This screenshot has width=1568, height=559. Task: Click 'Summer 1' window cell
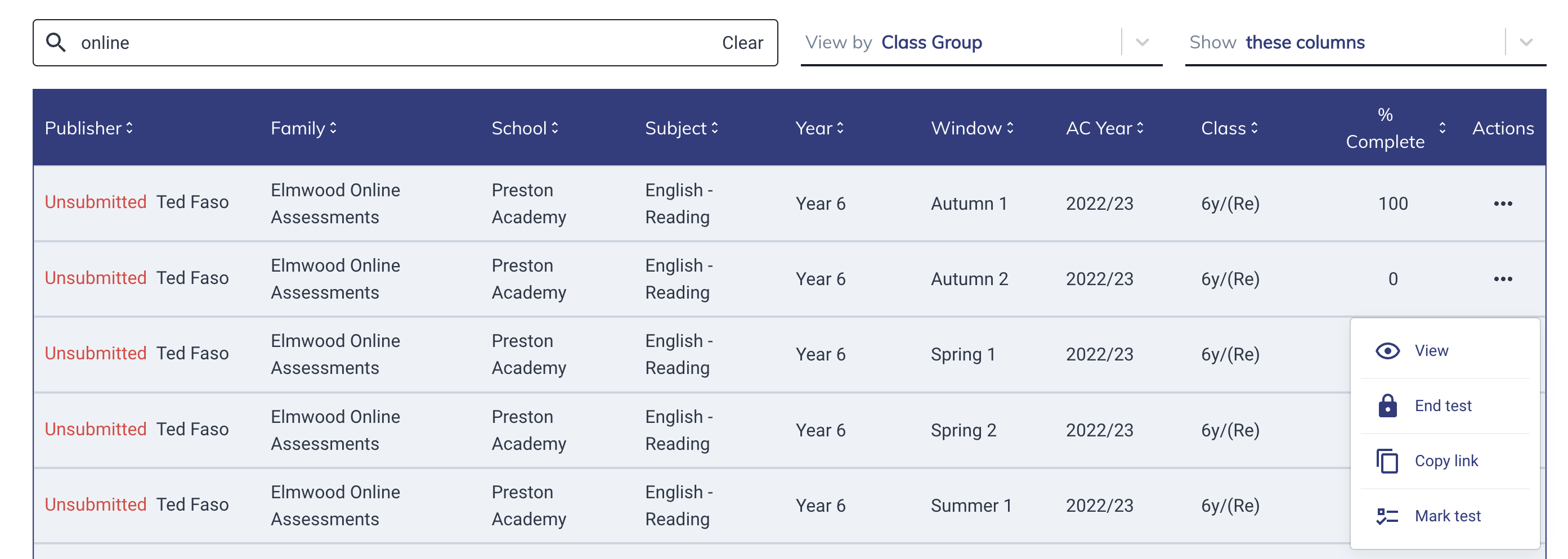[971, 506]
